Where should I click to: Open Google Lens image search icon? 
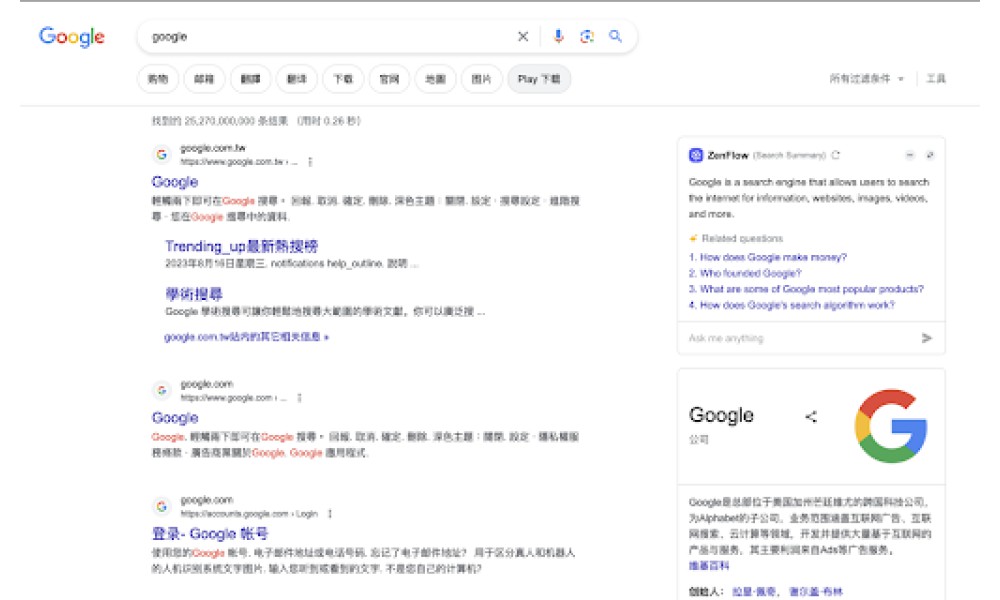[587, 36]
